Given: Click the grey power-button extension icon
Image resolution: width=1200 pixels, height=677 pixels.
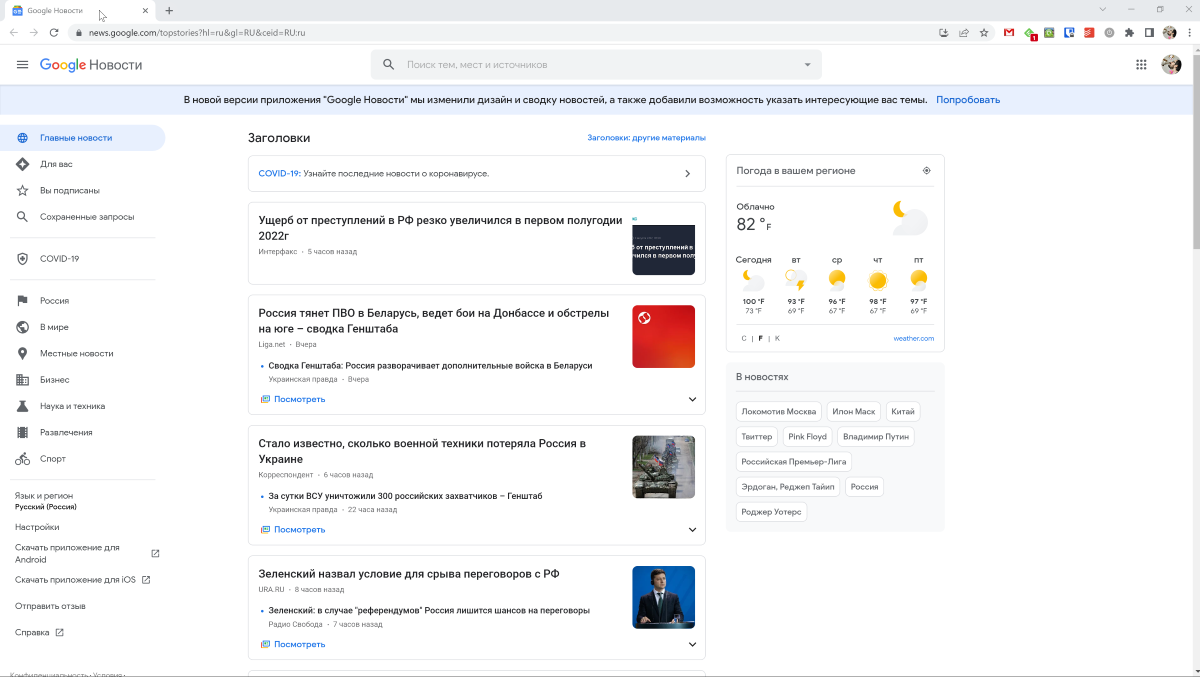Looking at the screenshot, I should [1109, 33].
